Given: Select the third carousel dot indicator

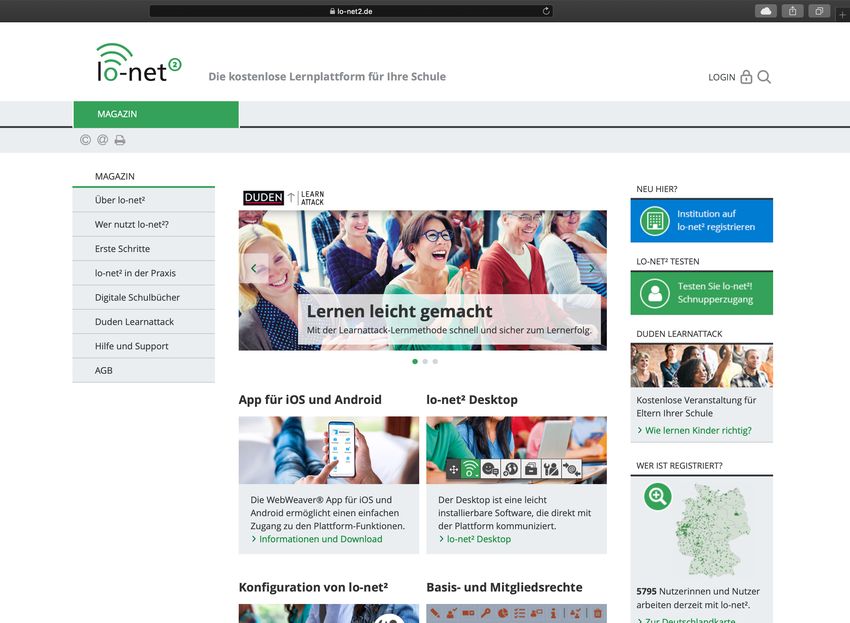Looking at the screenshot, I should pos(435,361).
